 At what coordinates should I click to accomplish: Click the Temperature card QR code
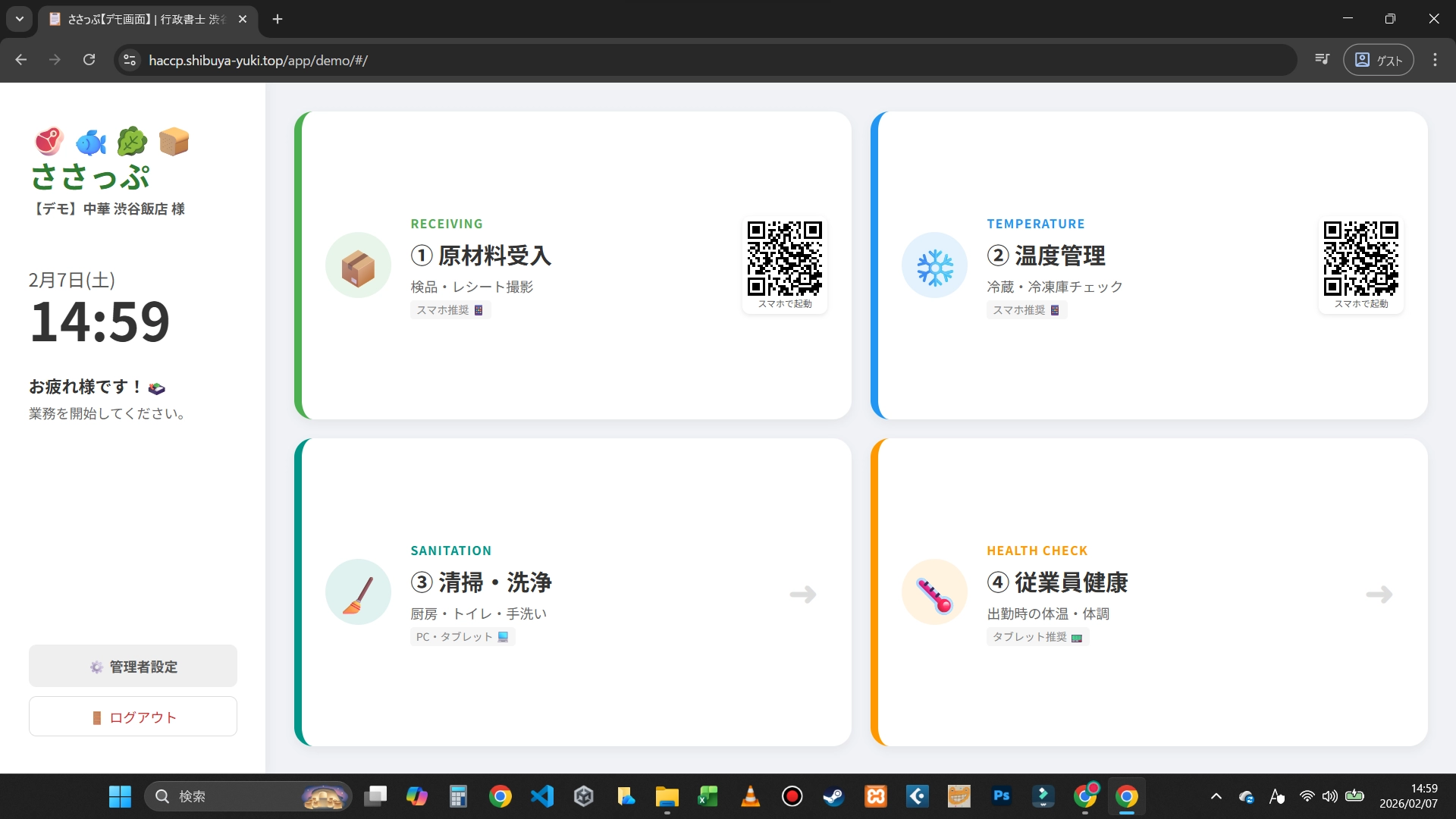pos(1360,259)
